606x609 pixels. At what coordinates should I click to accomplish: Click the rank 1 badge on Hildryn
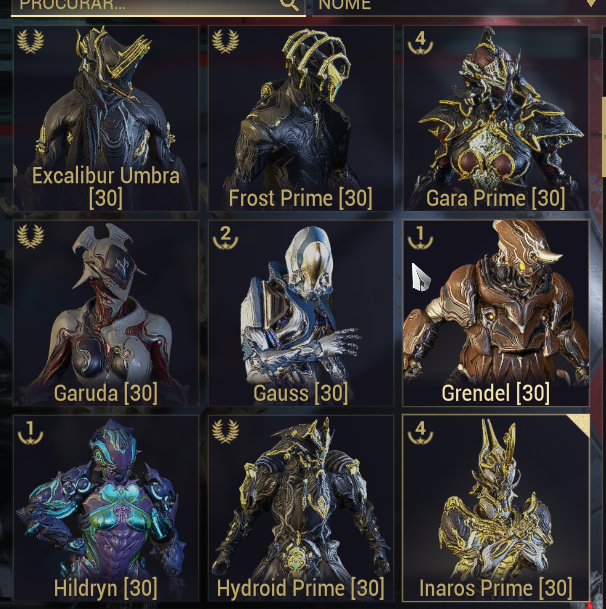[x=30, y=433]
